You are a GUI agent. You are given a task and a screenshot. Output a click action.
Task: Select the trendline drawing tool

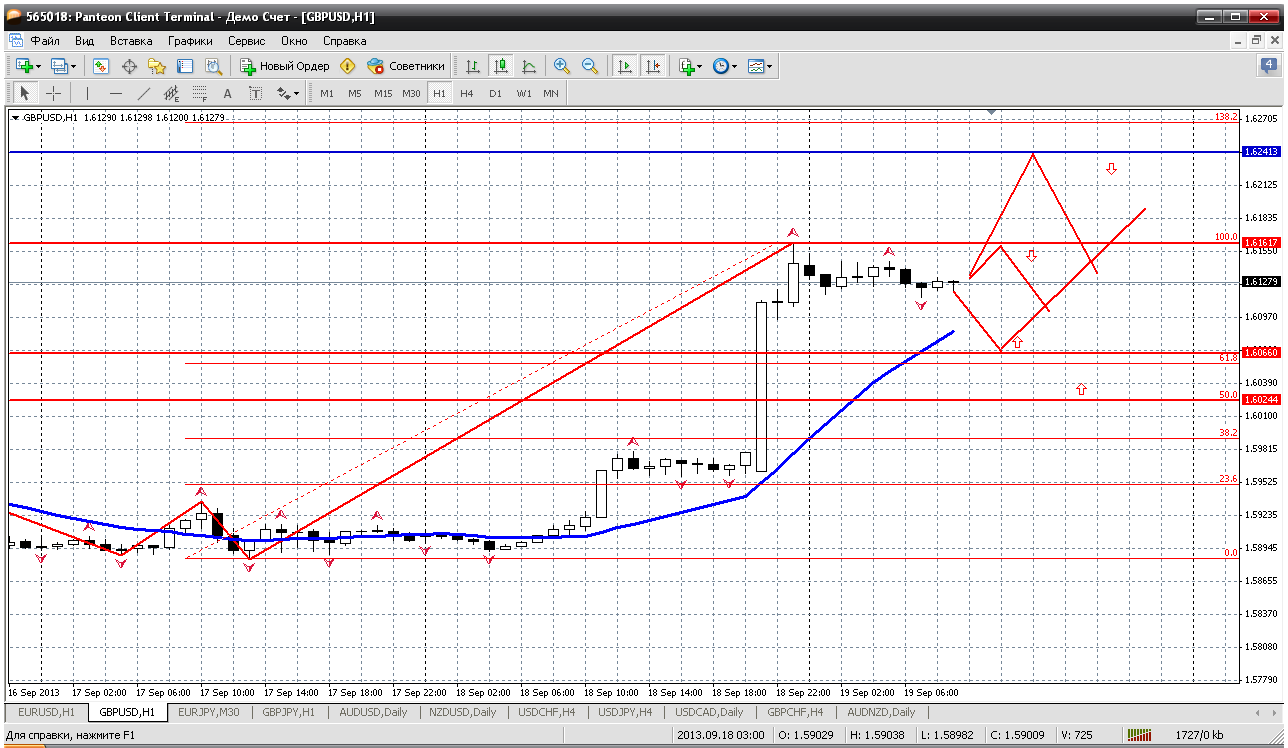[144, 93]
